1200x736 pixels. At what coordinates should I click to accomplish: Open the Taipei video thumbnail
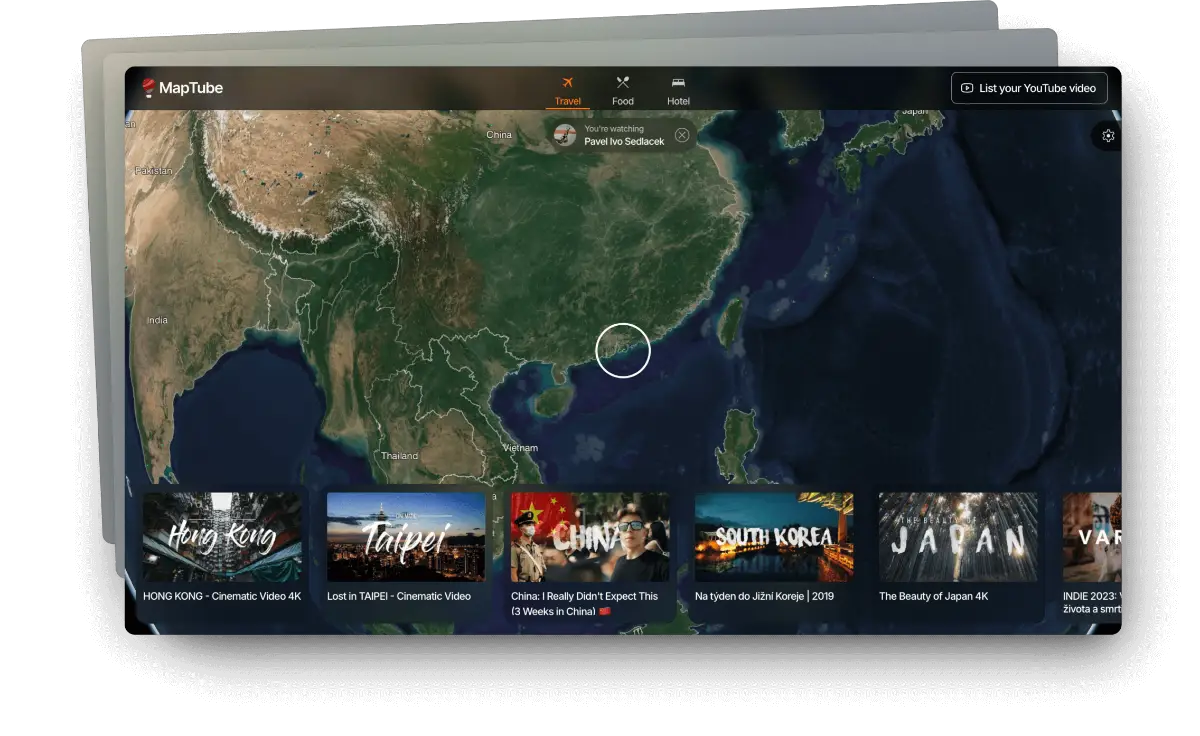click(406, 537)
